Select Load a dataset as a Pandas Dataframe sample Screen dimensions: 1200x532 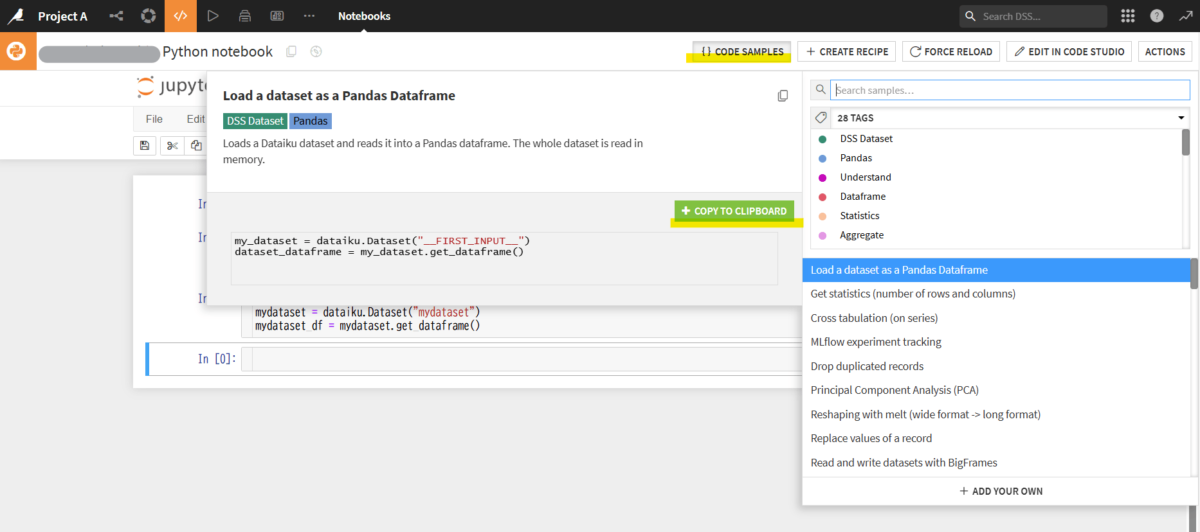(997, 270)
